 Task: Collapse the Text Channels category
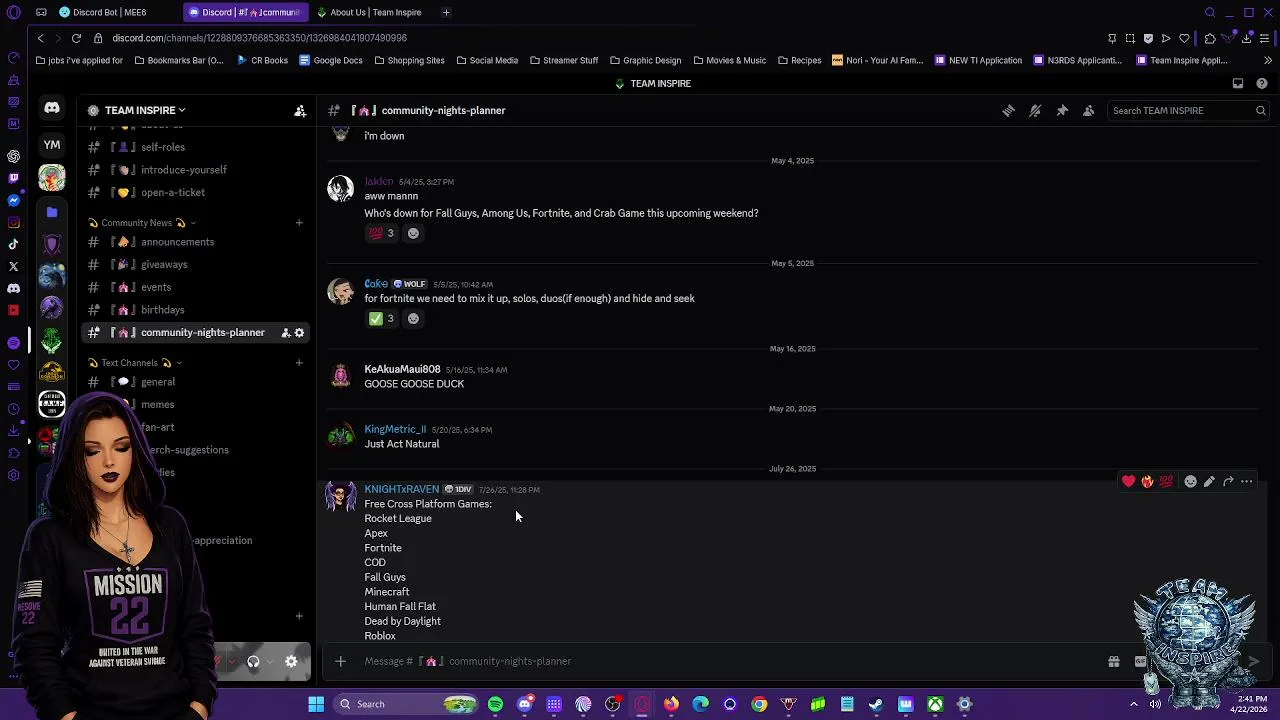pos(135,363)
